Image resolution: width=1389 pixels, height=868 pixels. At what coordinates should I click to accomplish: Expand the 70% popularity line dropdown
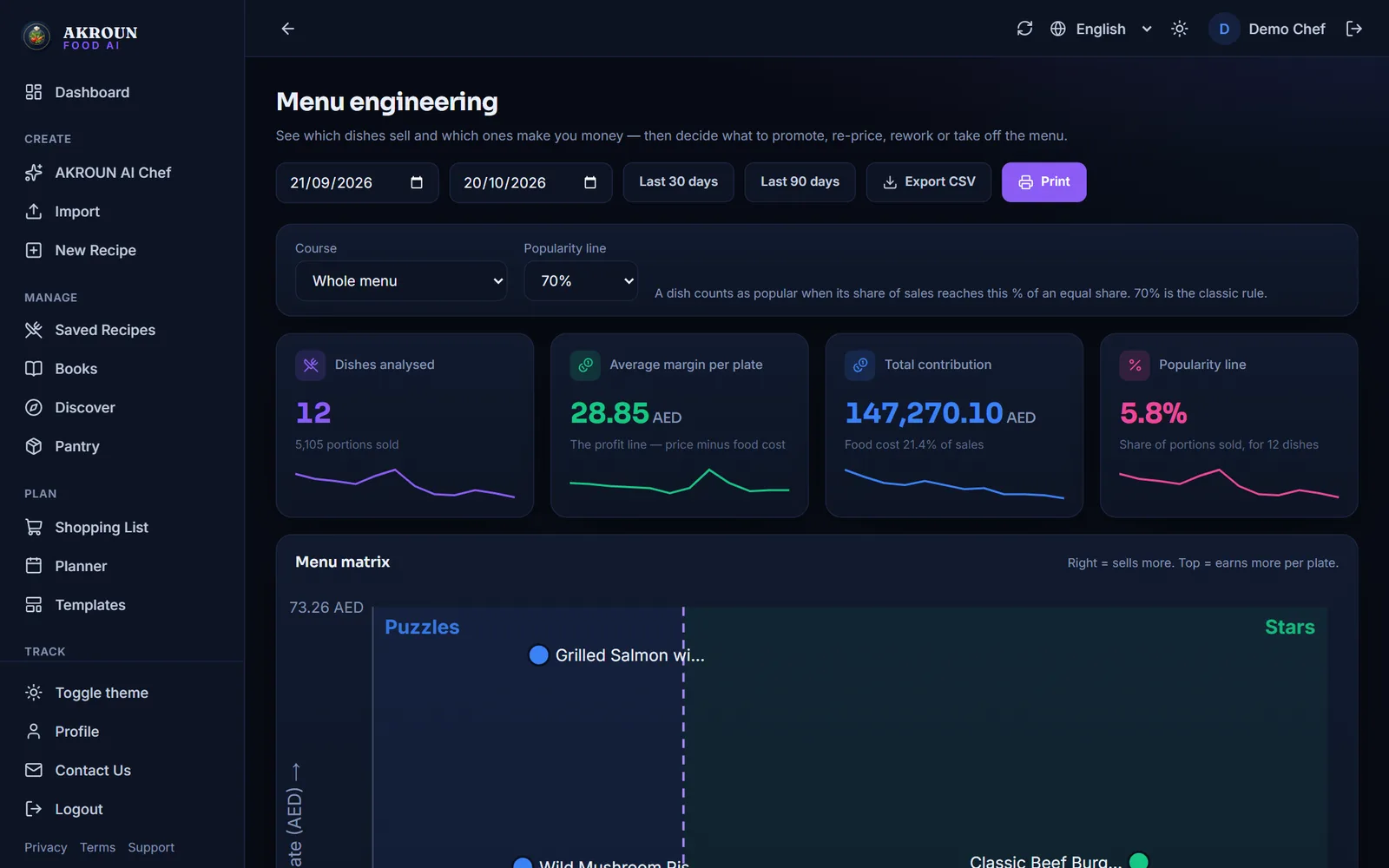click(581, 281)
